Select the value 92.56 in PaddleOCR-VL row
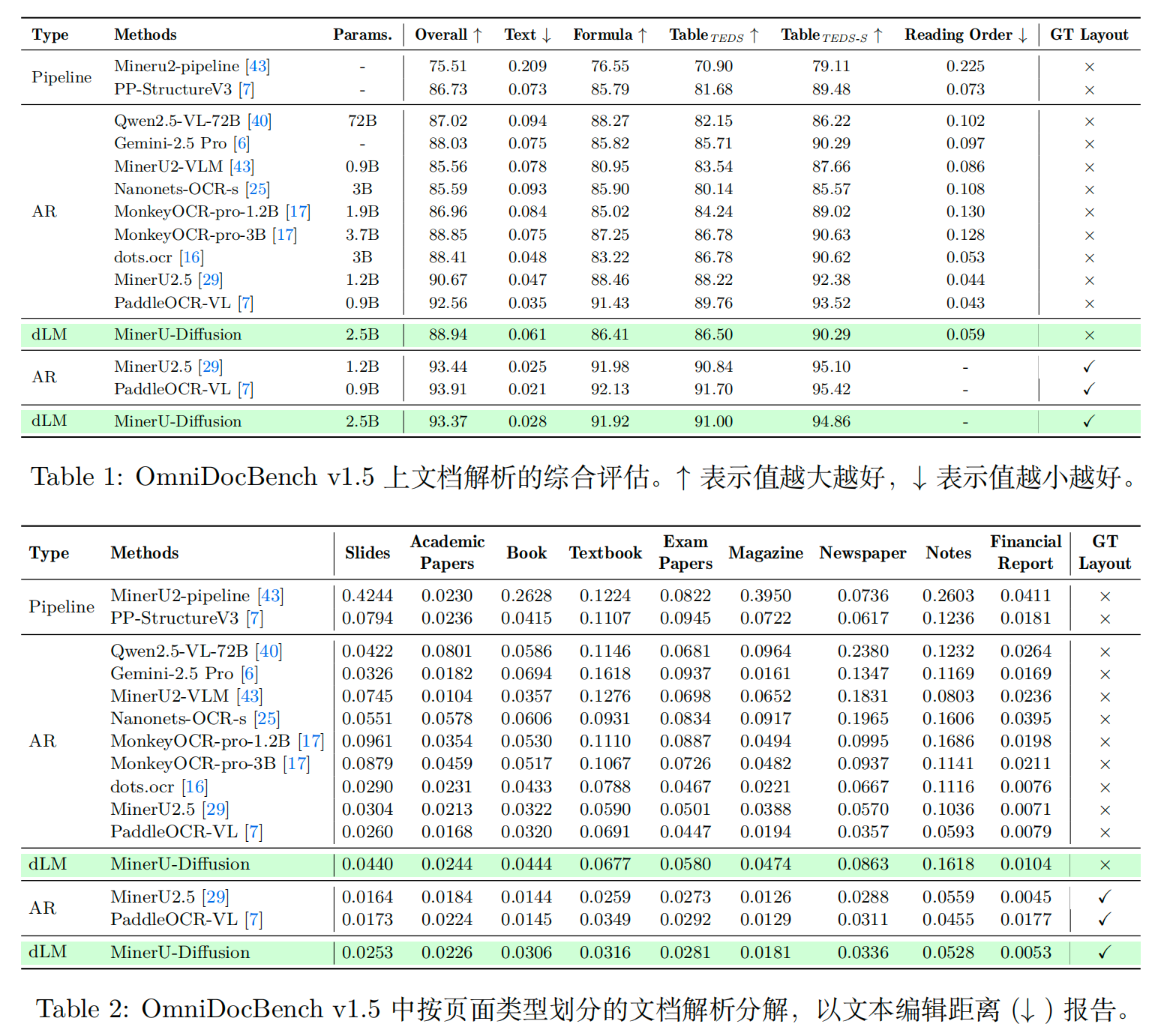Viewport: 1161px width, 1036px height. click(448, 303)
